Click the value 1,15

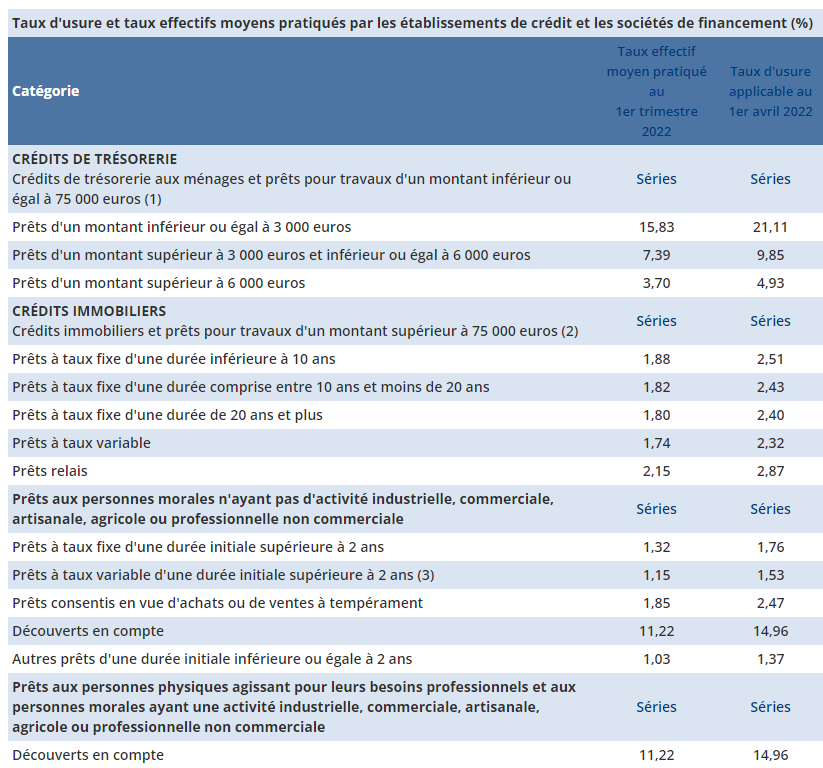[656, 575]
